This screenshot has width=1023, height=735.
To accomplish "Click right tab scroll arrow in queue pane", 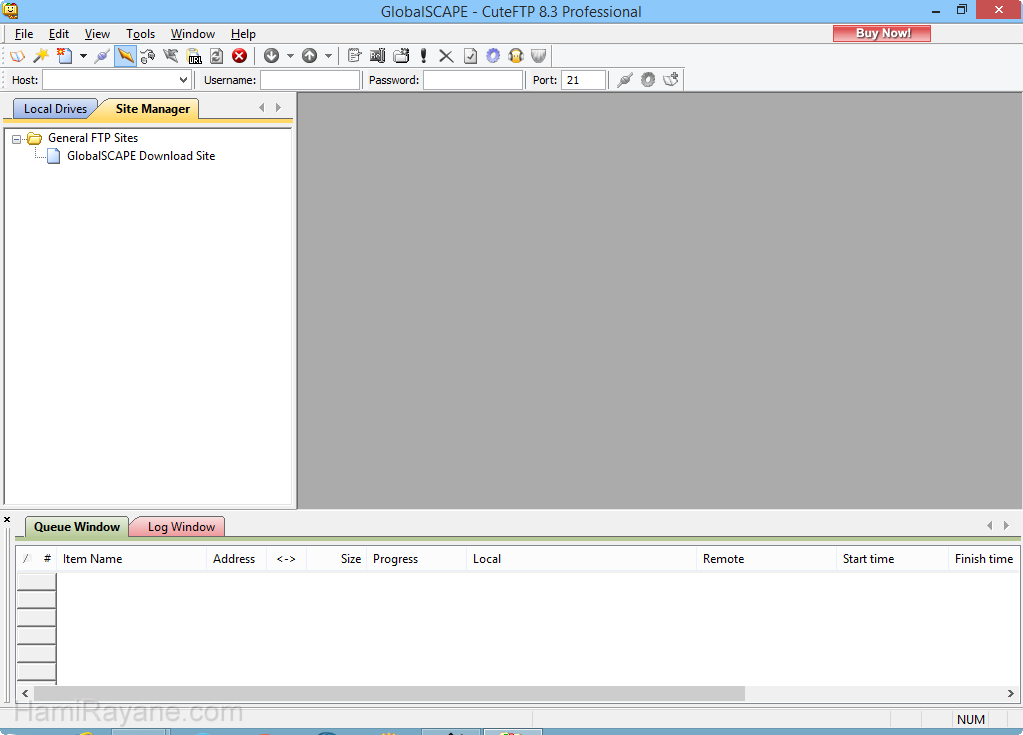I will [x=1007, y=526].
